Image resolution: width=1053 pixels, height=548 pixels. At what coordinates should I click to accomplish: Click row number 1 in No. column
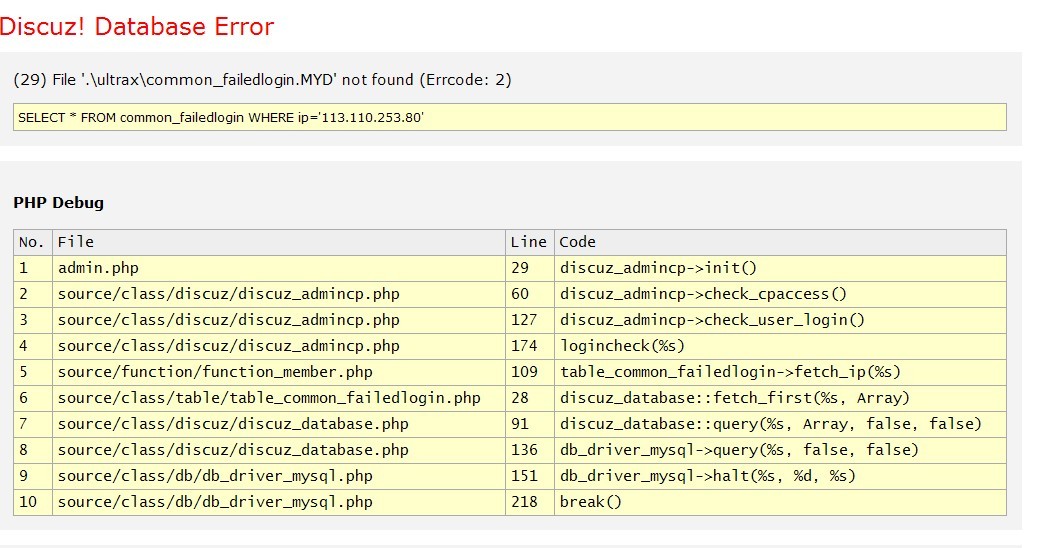[33, 269]
